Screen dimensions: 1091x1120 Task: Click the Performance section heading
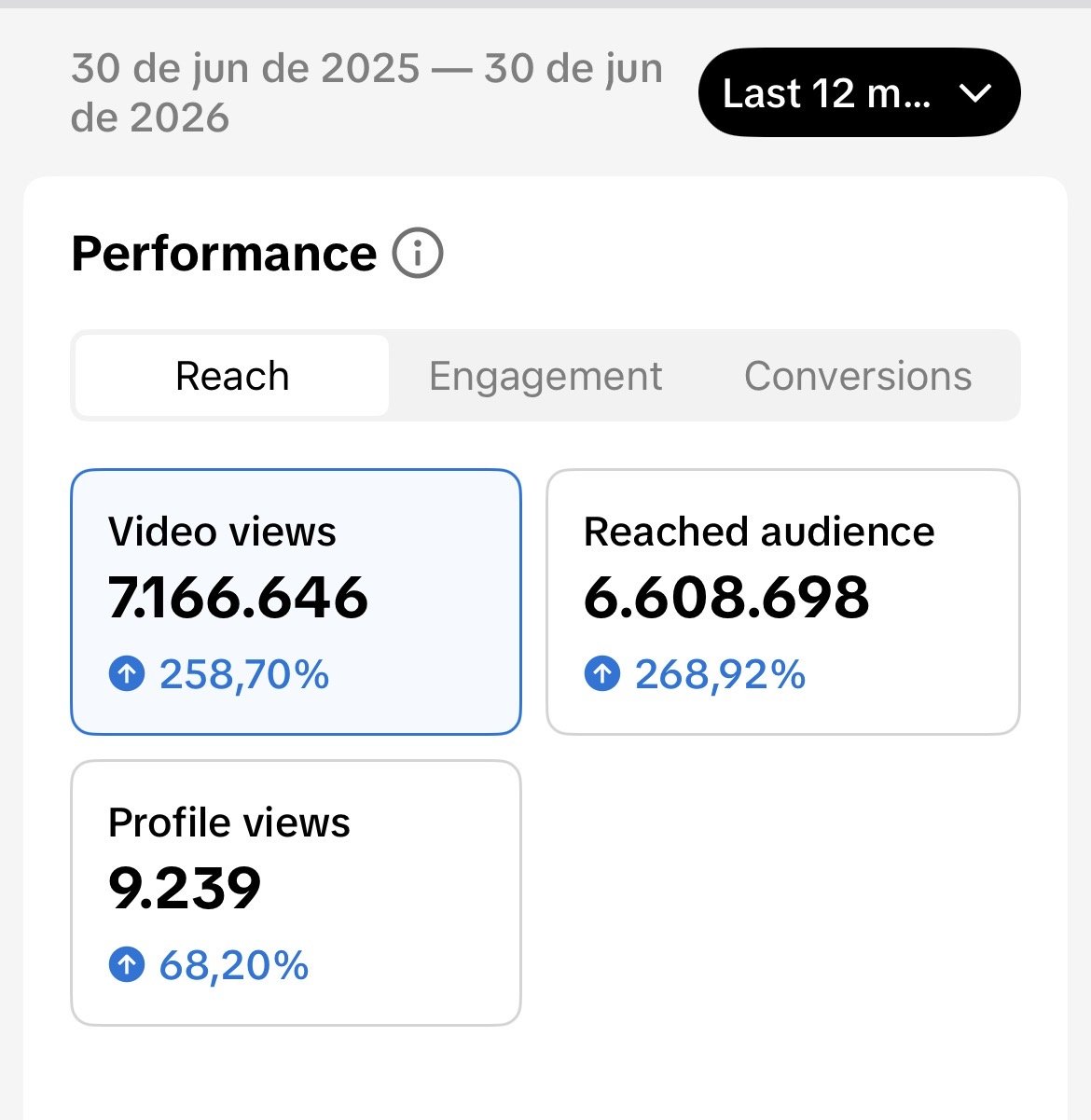click(224, 254)
